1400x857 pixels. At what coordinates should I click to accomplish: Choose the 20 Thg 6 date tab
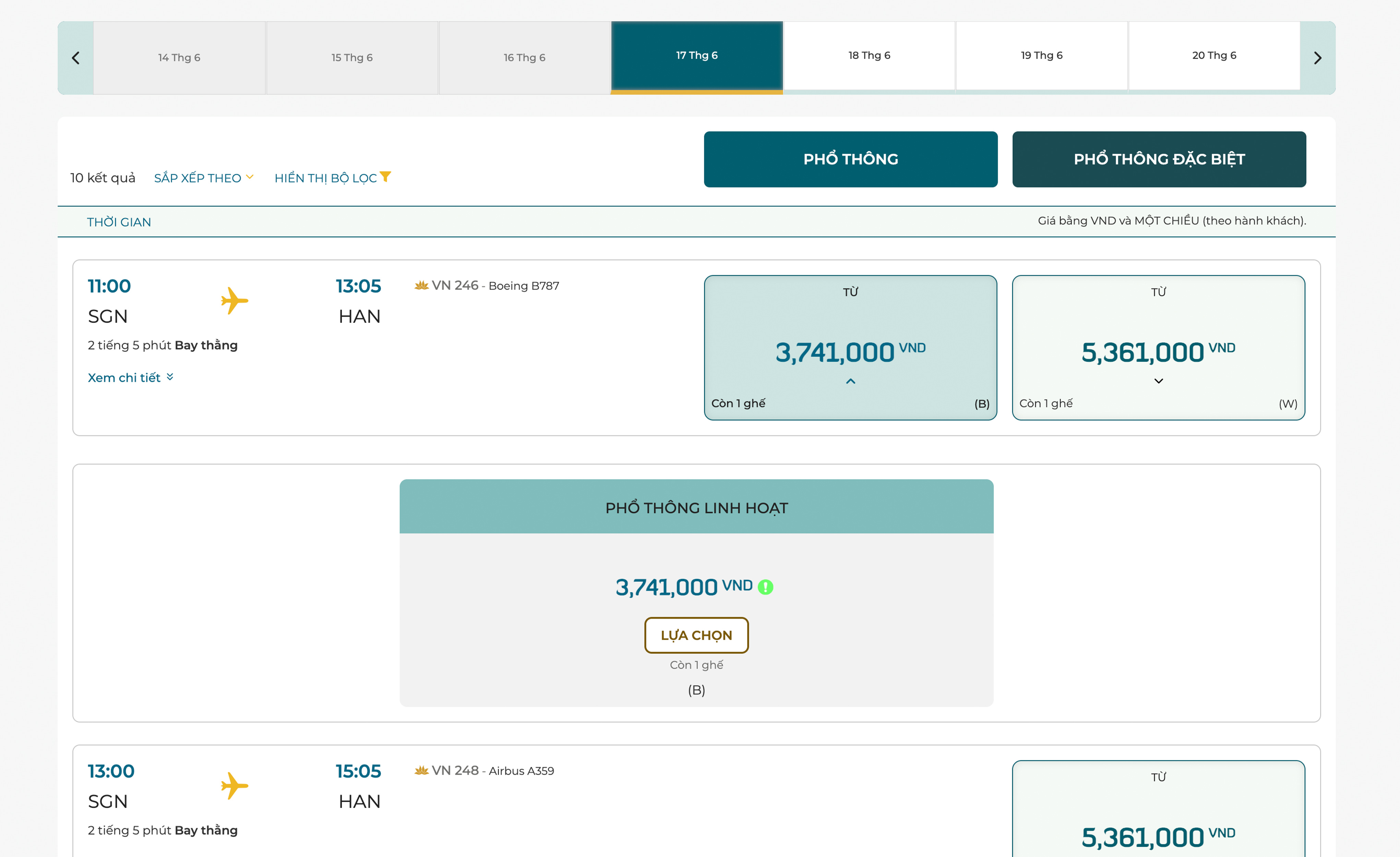[1213, 56]
